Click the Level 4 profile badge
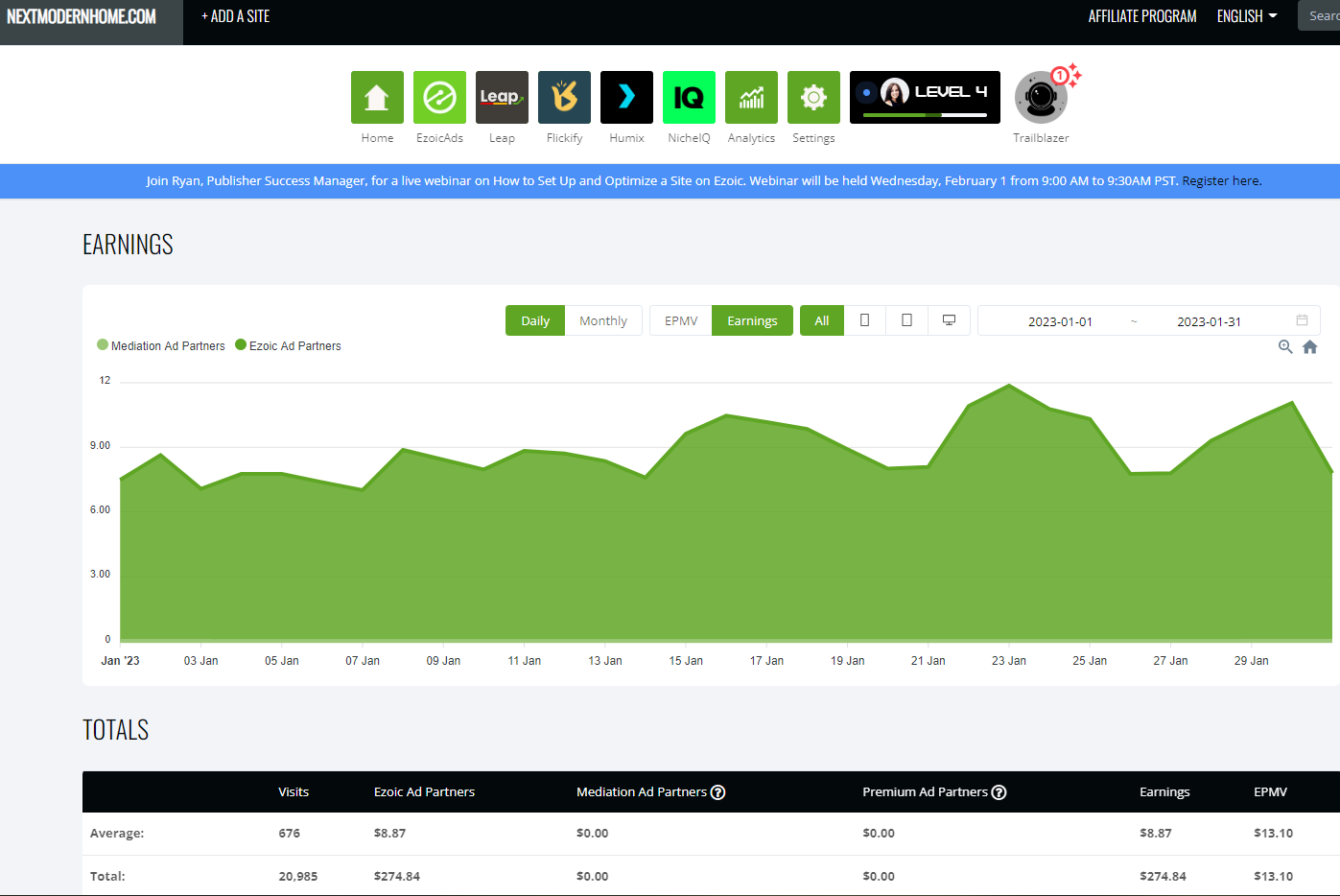 (925, 97)
